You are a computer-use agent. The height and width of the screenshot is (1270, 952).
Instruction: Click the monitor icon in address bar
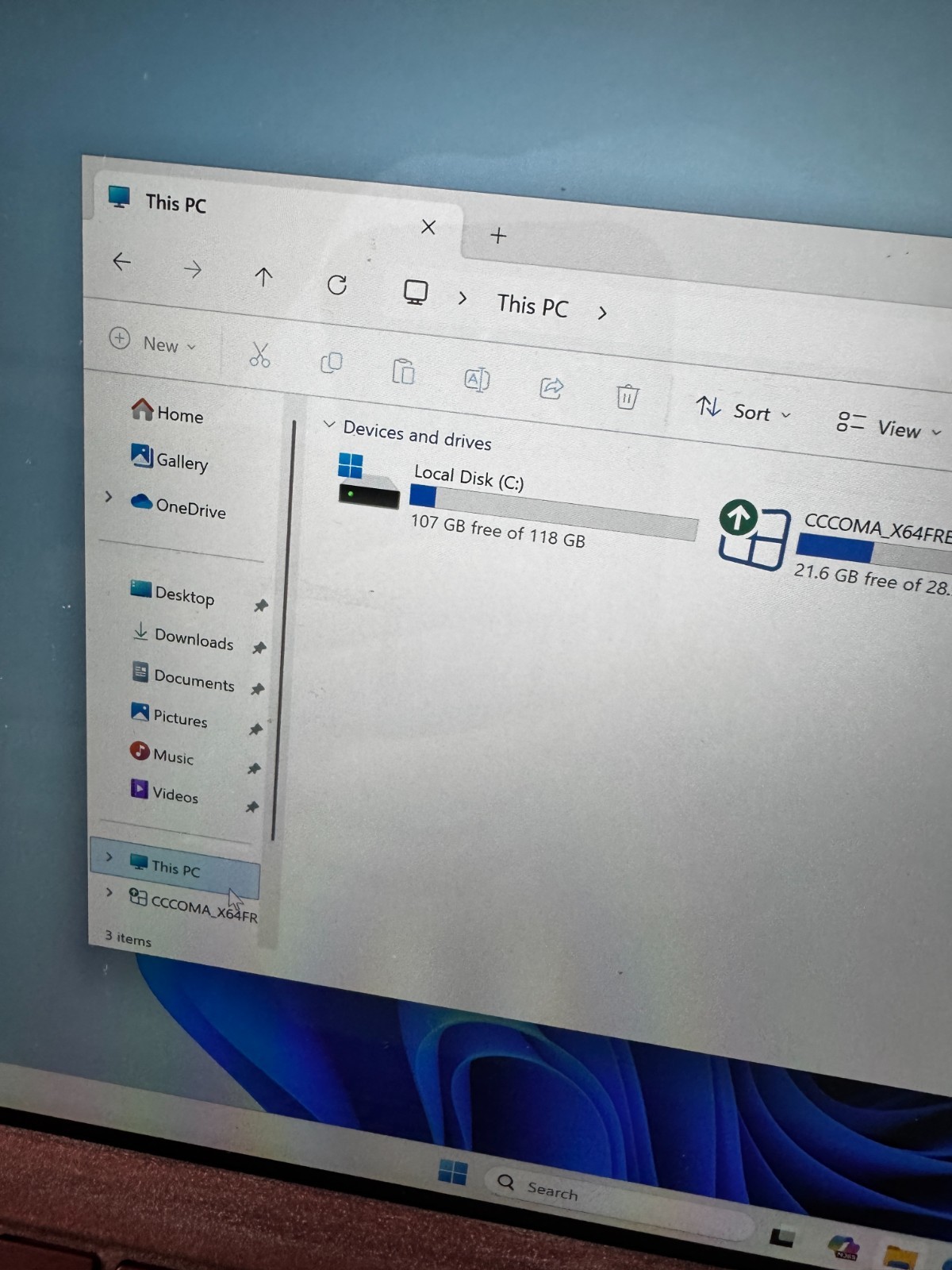point(416,292)
